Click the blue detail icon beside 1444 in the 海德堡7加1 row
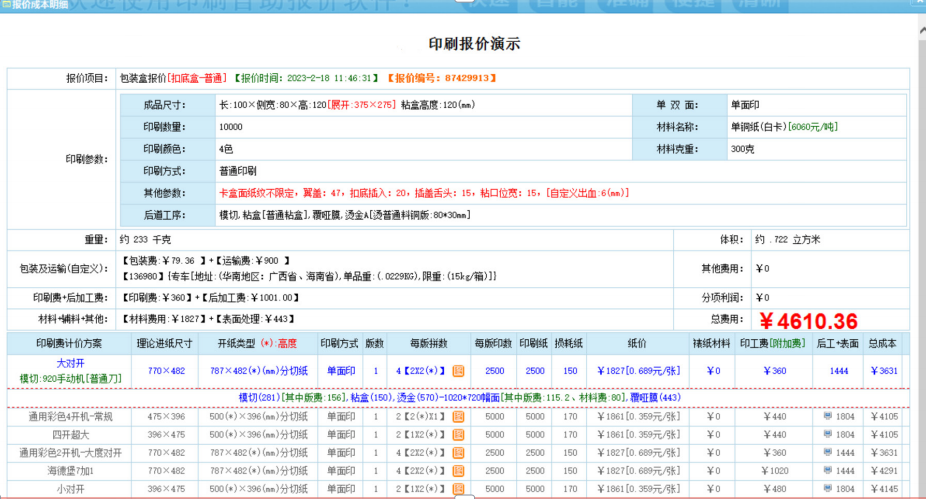The height and width of the screenshot is (499, 926). 827,471
